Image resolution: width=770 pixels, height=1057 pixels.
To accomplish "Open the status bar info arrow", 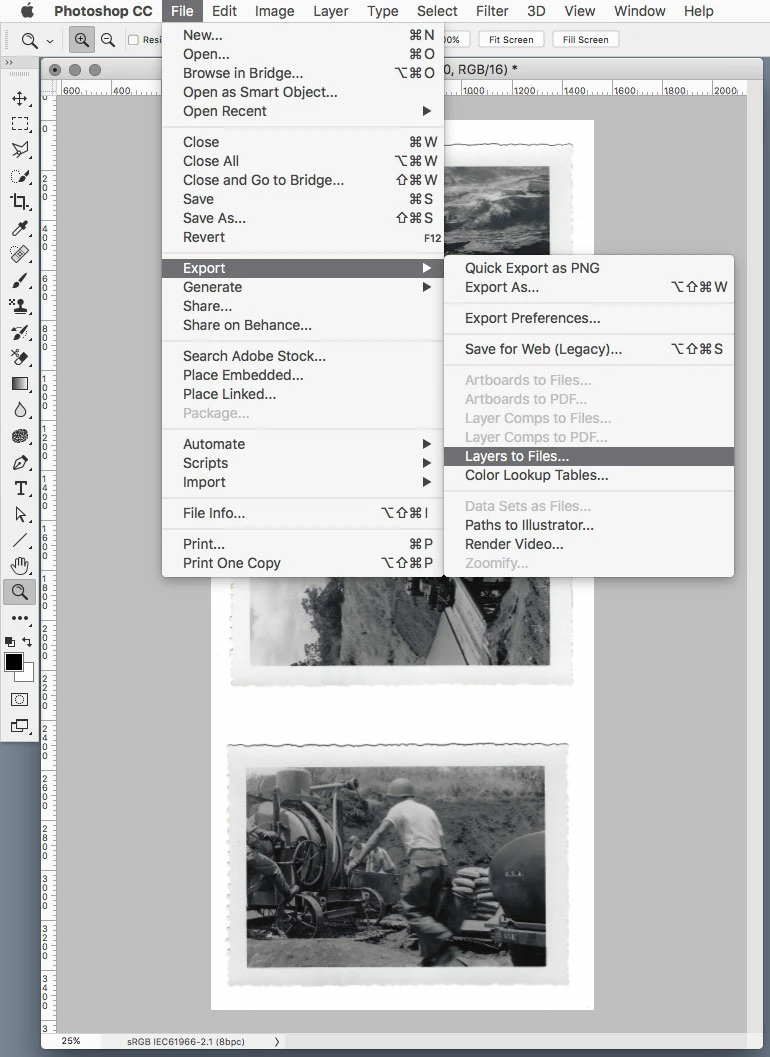I will coord(276,1041).
